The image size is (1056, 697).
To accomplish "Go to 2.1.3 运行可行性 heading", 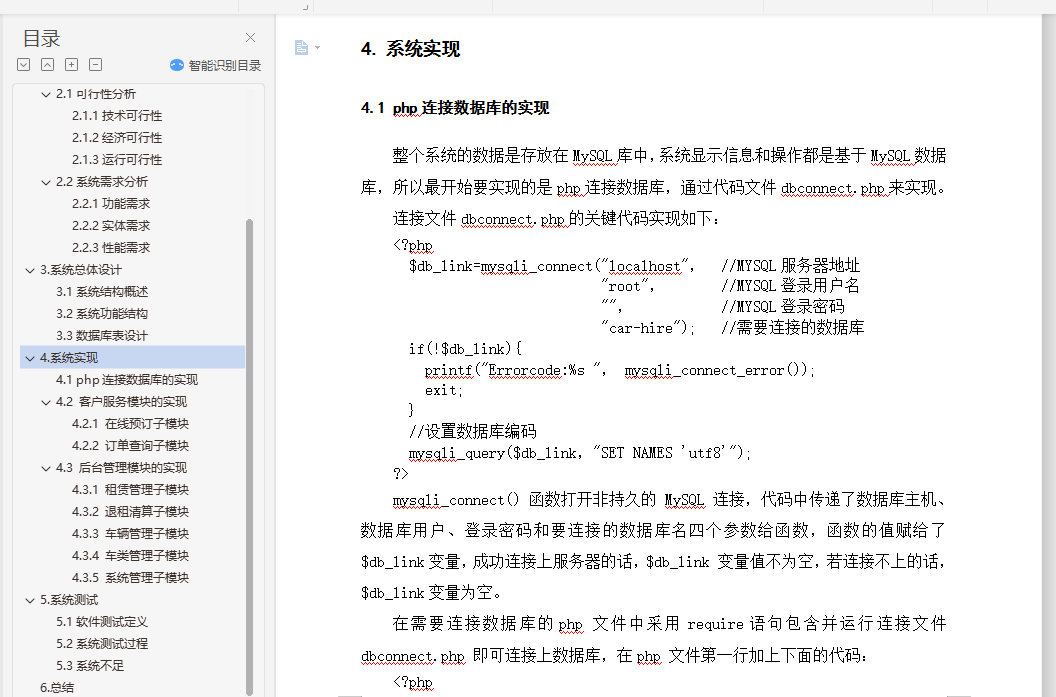I will click(x=117, y=160).
